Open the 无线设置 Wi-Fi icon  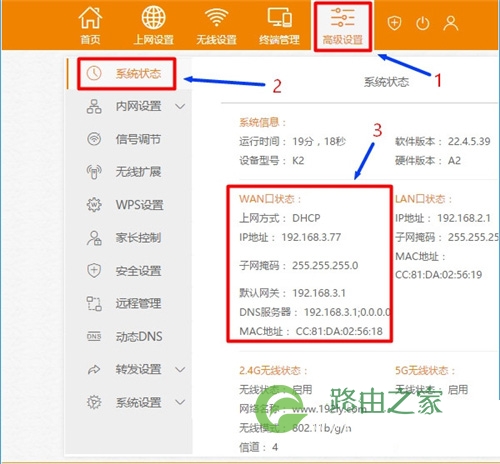pos(216,17)
